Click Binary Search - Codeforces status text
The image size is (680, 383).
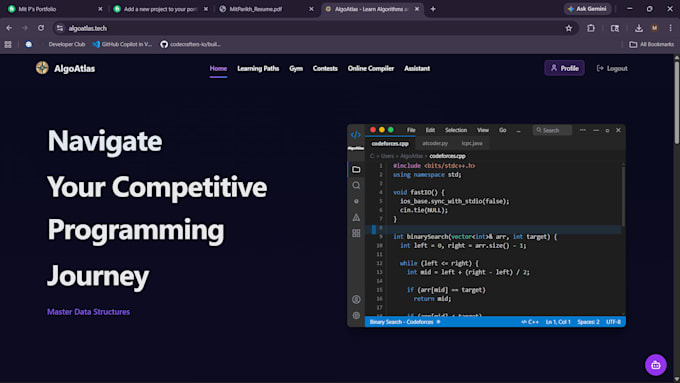tap(402, 322)
